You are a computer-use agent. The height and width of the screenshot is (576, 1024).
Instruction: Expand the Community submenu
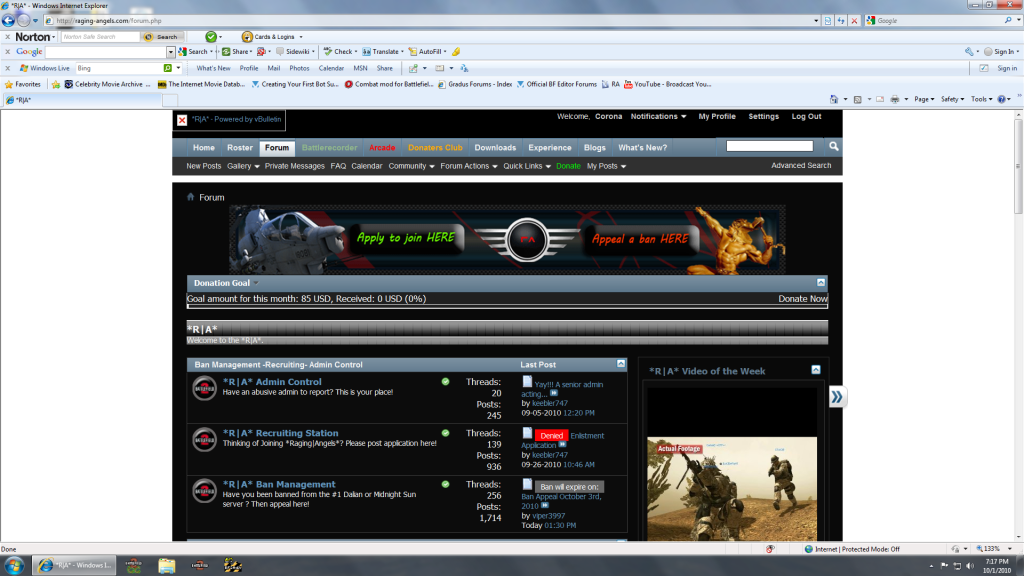[411, 166]
